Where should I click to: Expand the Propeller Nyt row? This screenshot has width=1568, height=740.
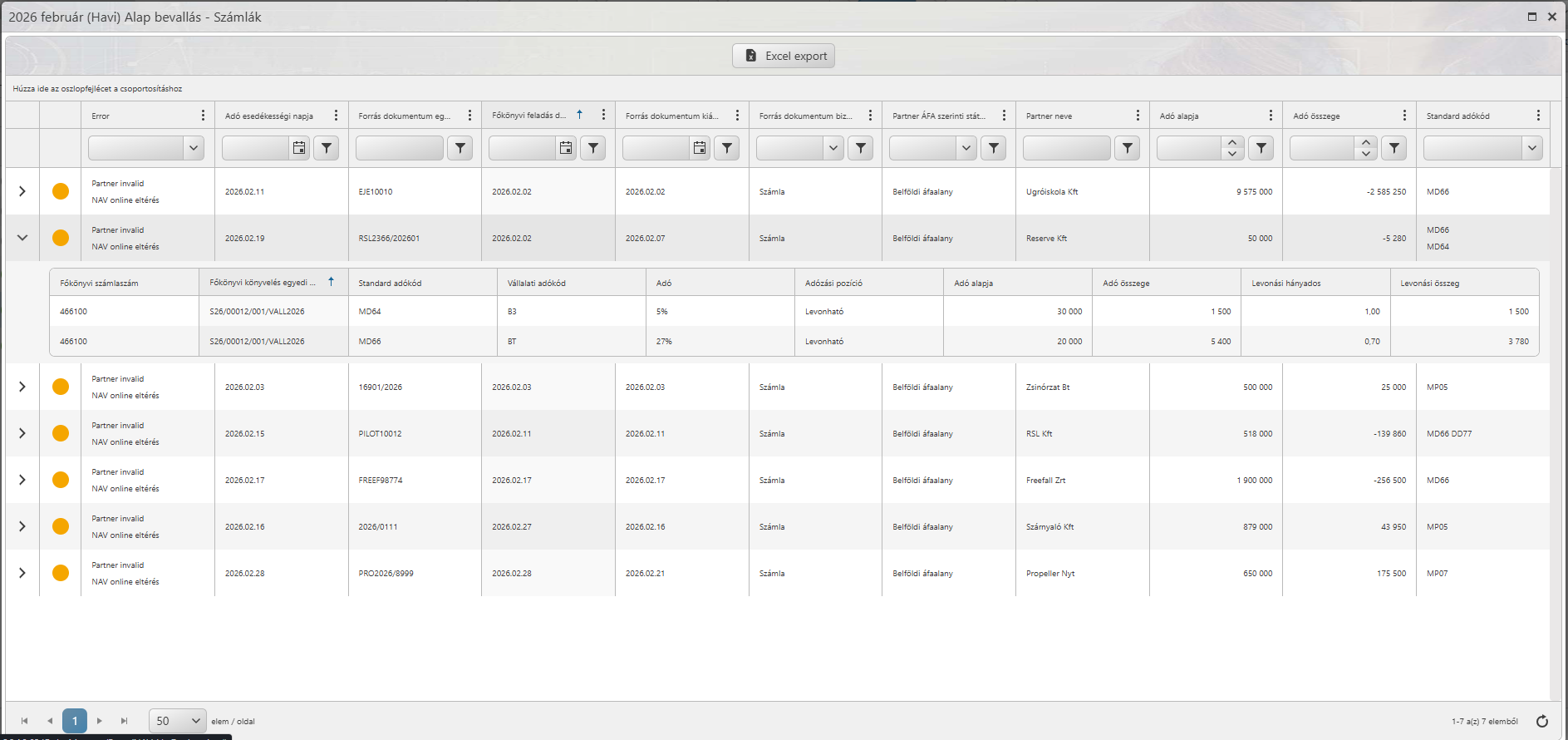point(22,573)
